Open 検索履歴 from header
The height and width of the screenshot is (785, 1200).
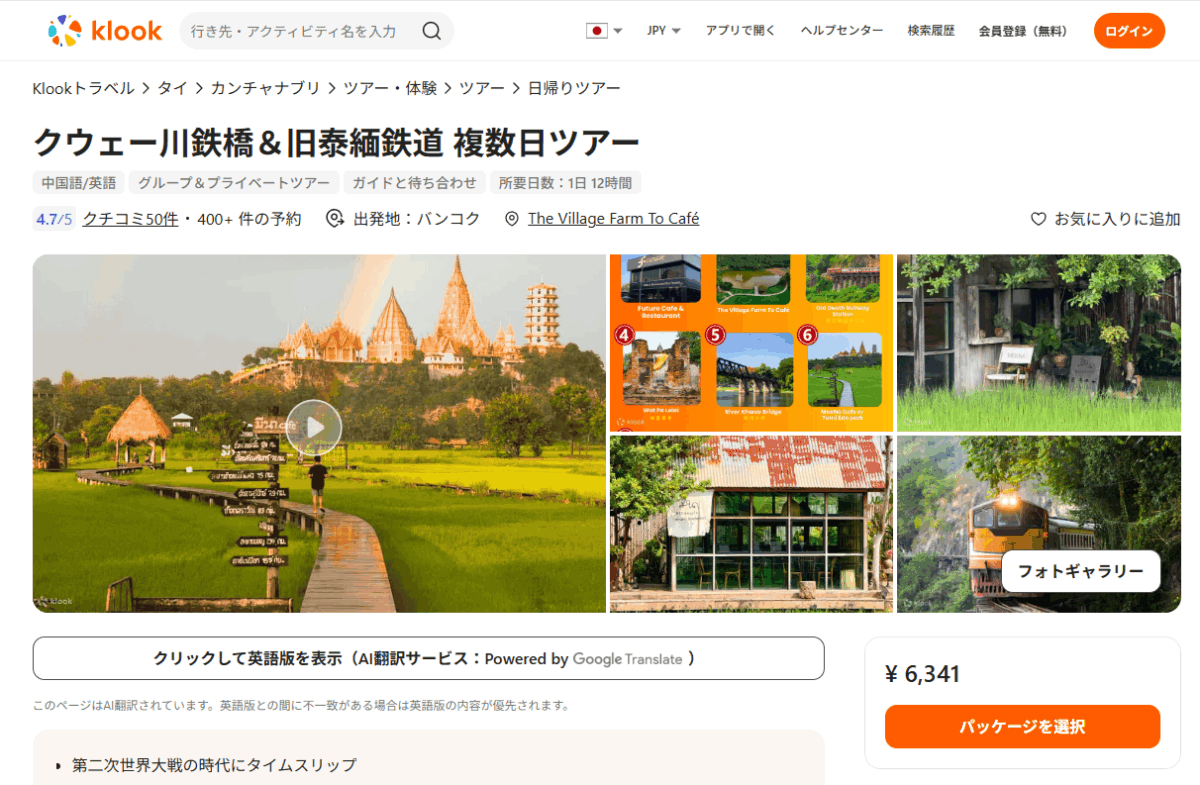tap(932, 31)
